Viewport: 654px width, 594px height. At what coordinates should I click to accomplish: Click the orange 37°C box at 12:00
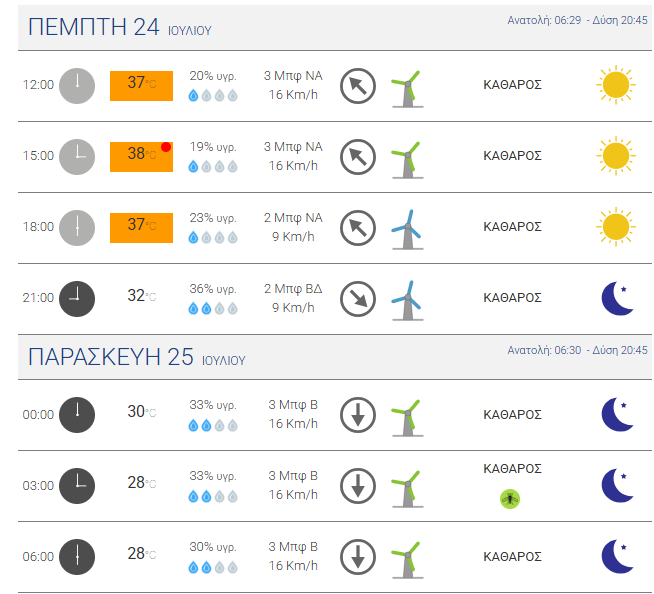(141, 86)
